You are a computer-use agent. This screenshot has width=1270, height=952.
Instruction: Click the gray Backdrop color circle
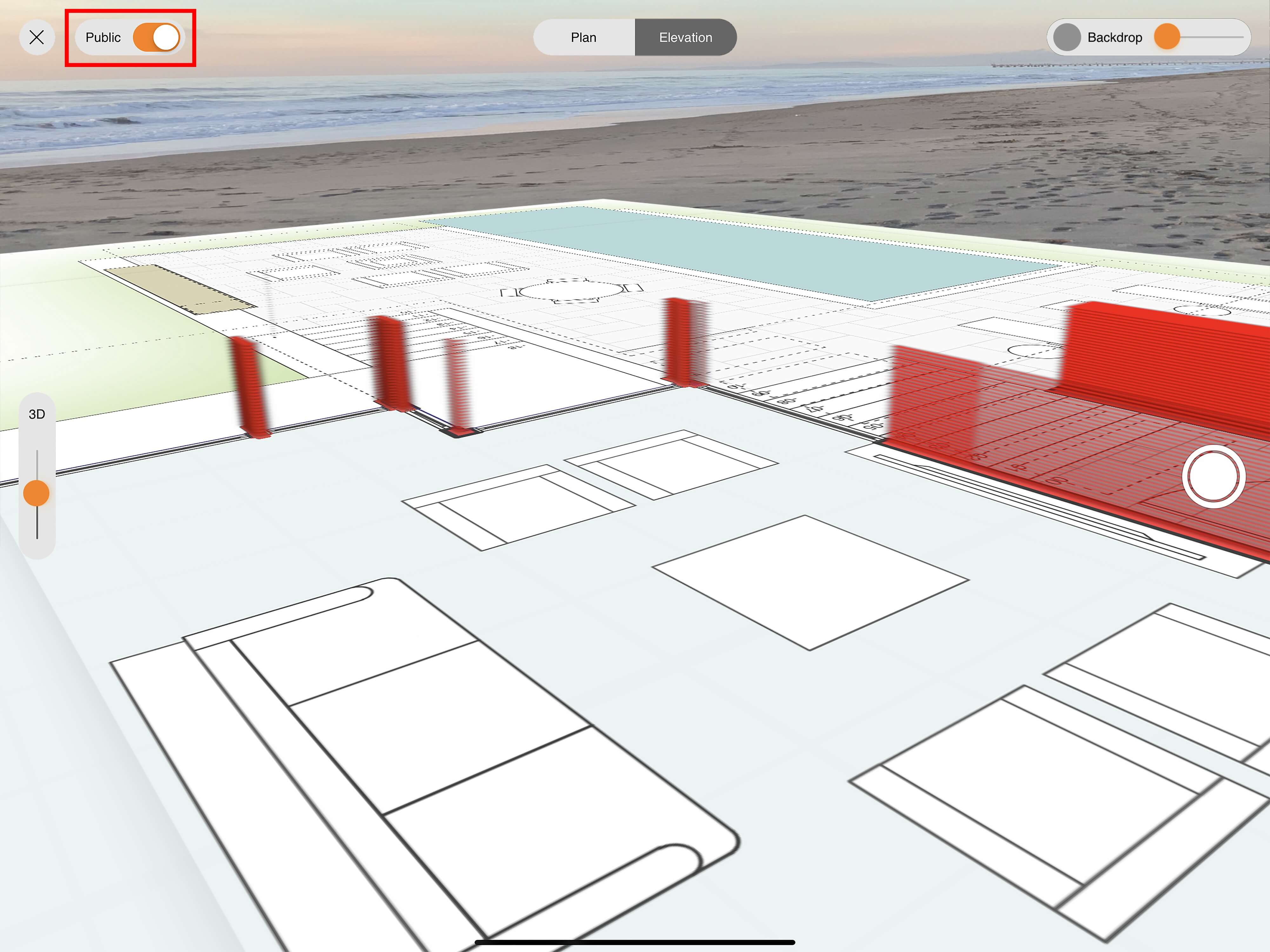[1067, 37]
